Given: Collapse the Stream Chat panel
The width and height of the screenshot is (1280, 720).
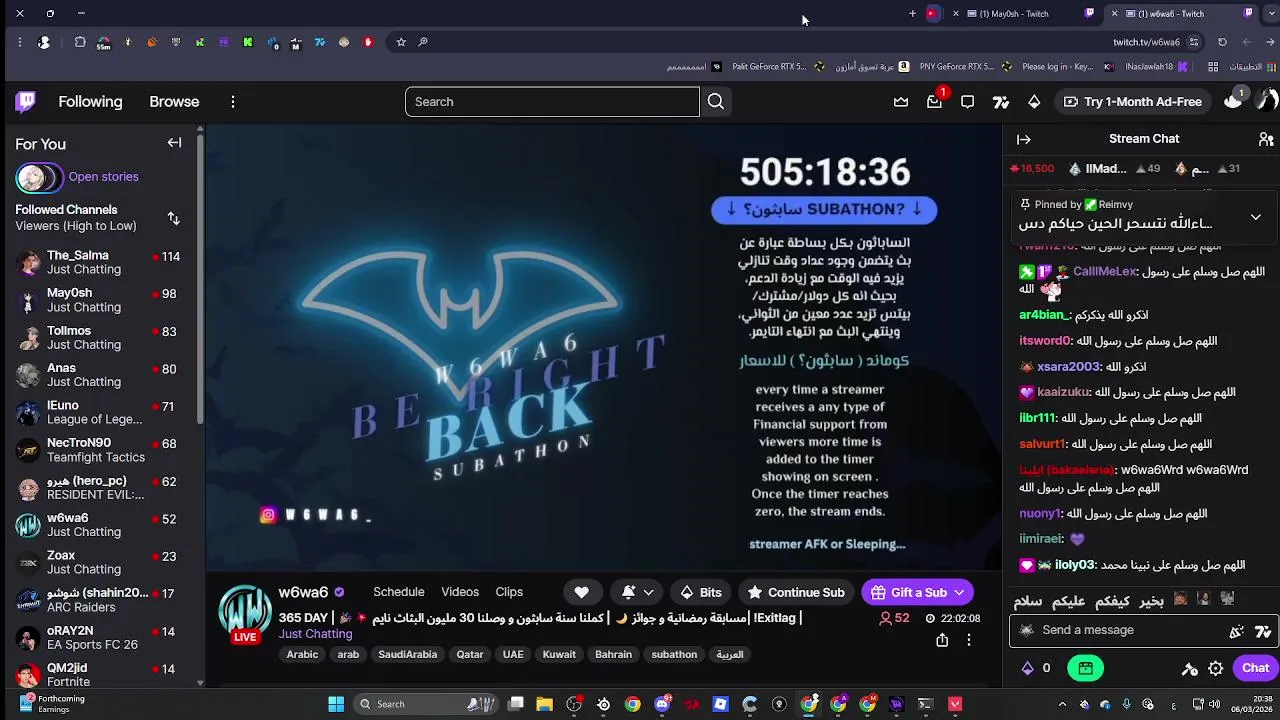Looking at the screenshot, I should [1024, 139].
